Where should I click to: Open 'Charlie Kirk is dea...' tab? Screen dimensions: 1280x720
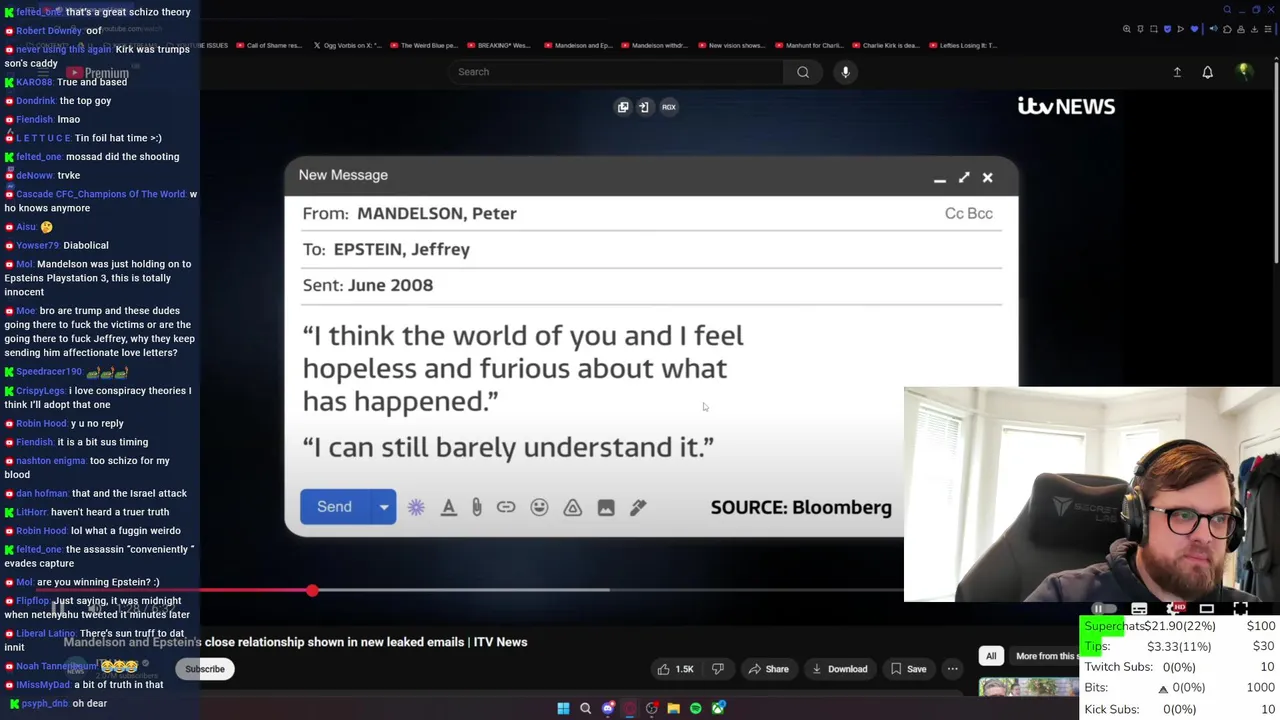click(x=886, y=45)
